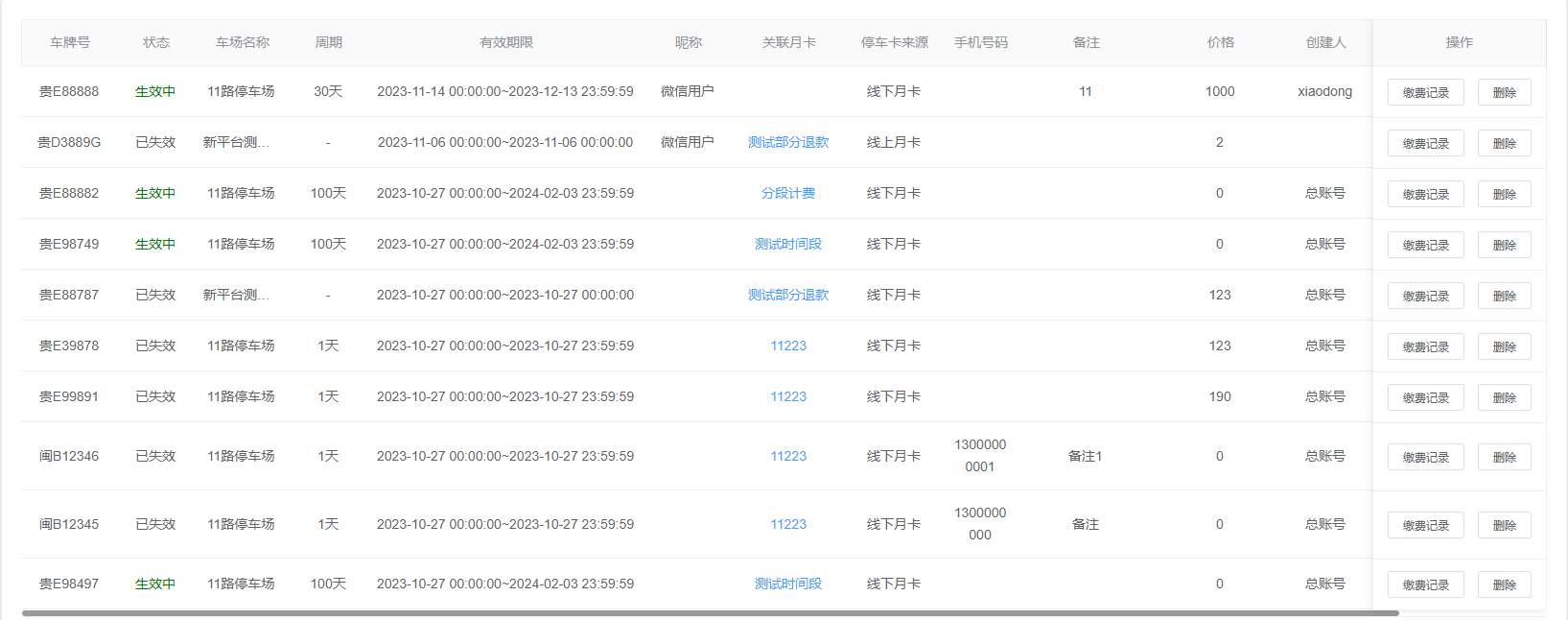Image resolution: width=1568 pixels, height=620 pixels.
Task: Open the 分段计费 linked monthly card
Action: 788,193
